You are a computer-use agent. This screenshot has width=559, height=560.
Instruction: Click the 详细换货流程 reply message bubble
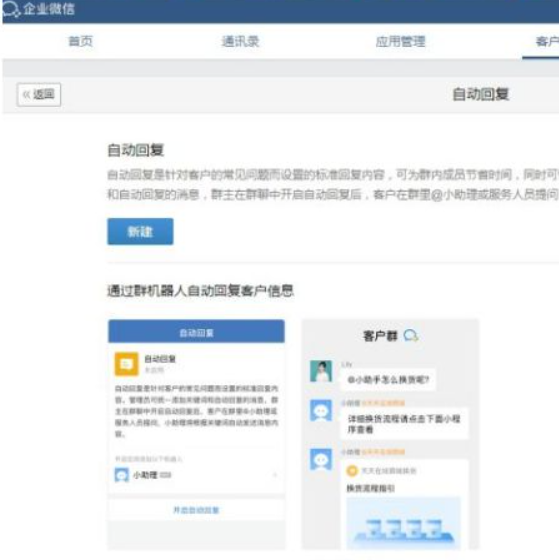click(404, 424)
